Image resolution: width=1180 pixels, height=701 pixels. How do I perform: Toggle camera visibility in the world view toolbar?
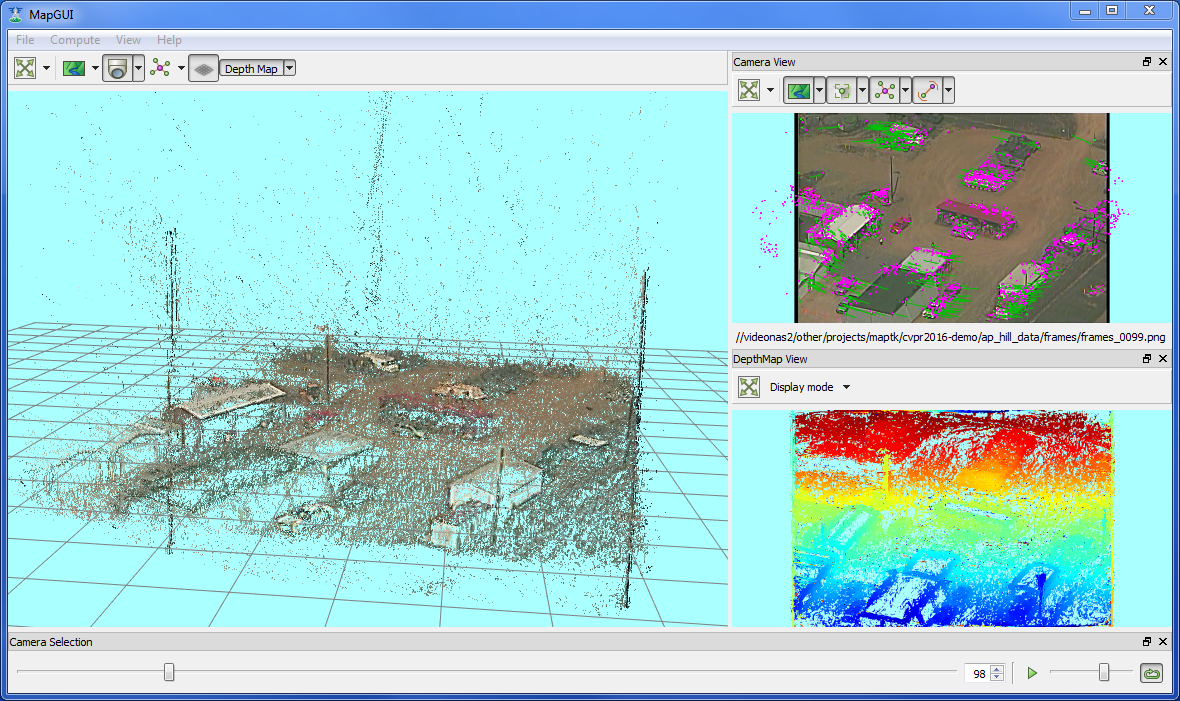point(117,69)
